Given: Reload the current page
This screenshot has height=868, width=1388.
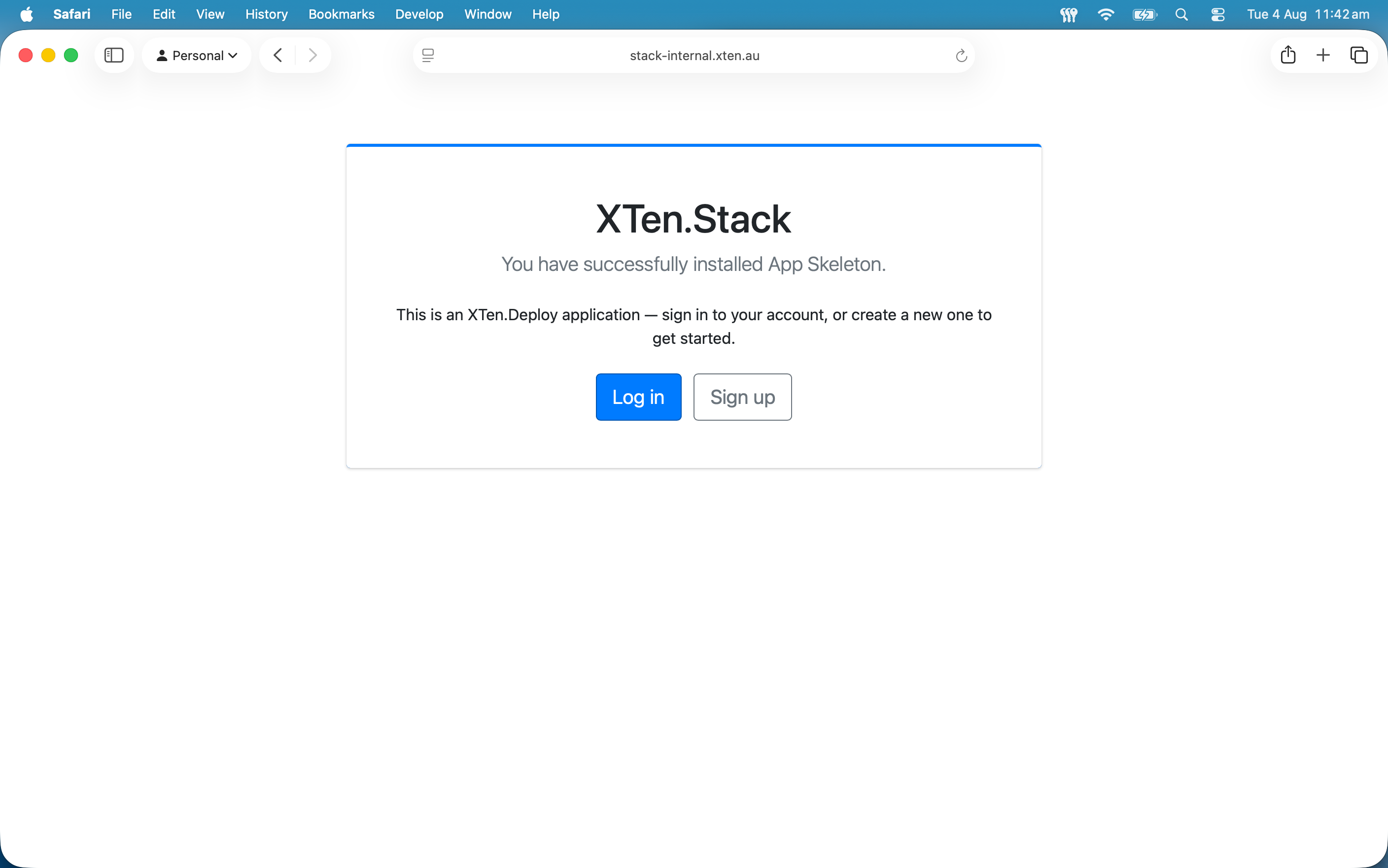Looking at the screenshot, I should (961, 56).
